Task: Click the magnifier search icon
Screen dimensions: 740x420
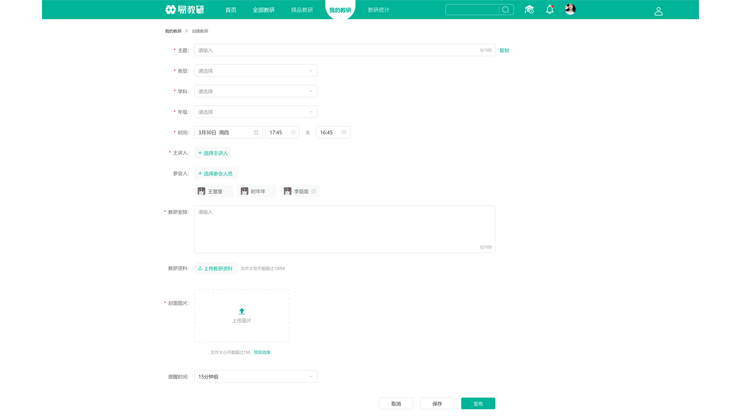Action: 505,9
